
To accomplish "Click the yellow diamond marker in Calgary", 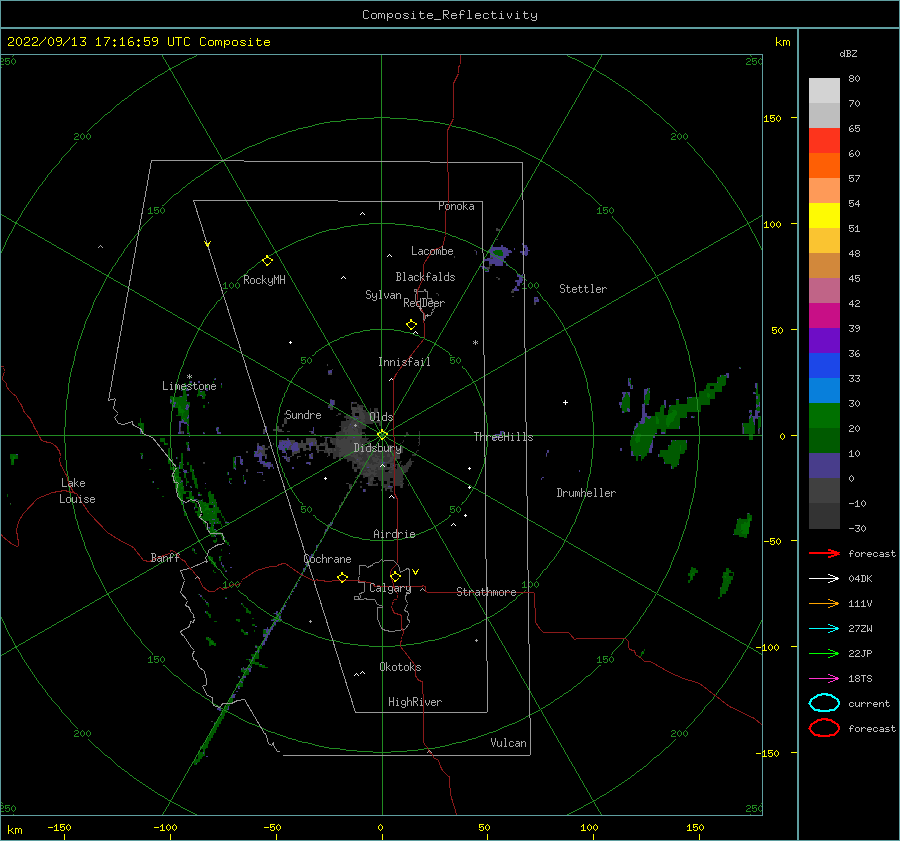I will 395,576.
